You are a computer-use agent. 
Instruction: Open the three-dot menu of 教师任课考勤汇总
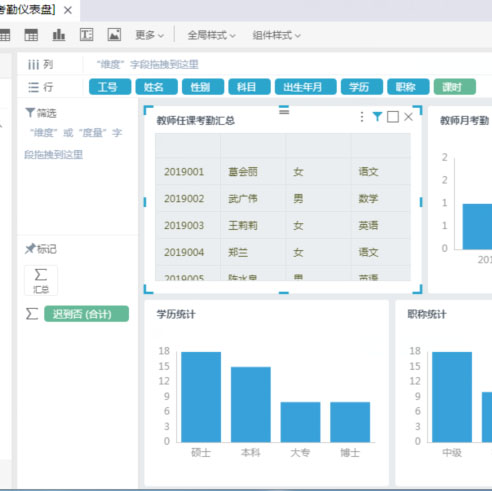[362, 117]
